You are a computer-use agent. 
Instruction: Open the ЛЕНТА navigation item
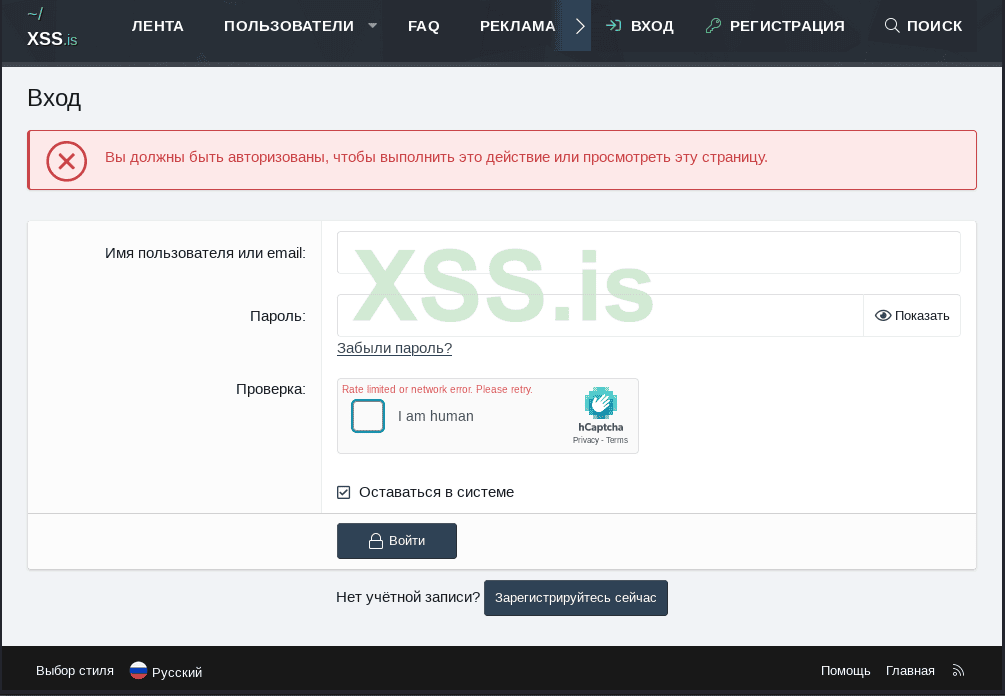(158, 26)
